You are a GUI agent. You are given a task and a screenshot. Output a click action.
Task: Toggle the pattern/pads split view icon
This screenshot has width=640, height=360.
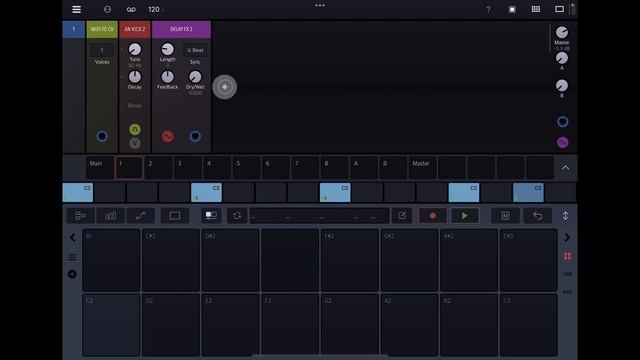point(211,216)
